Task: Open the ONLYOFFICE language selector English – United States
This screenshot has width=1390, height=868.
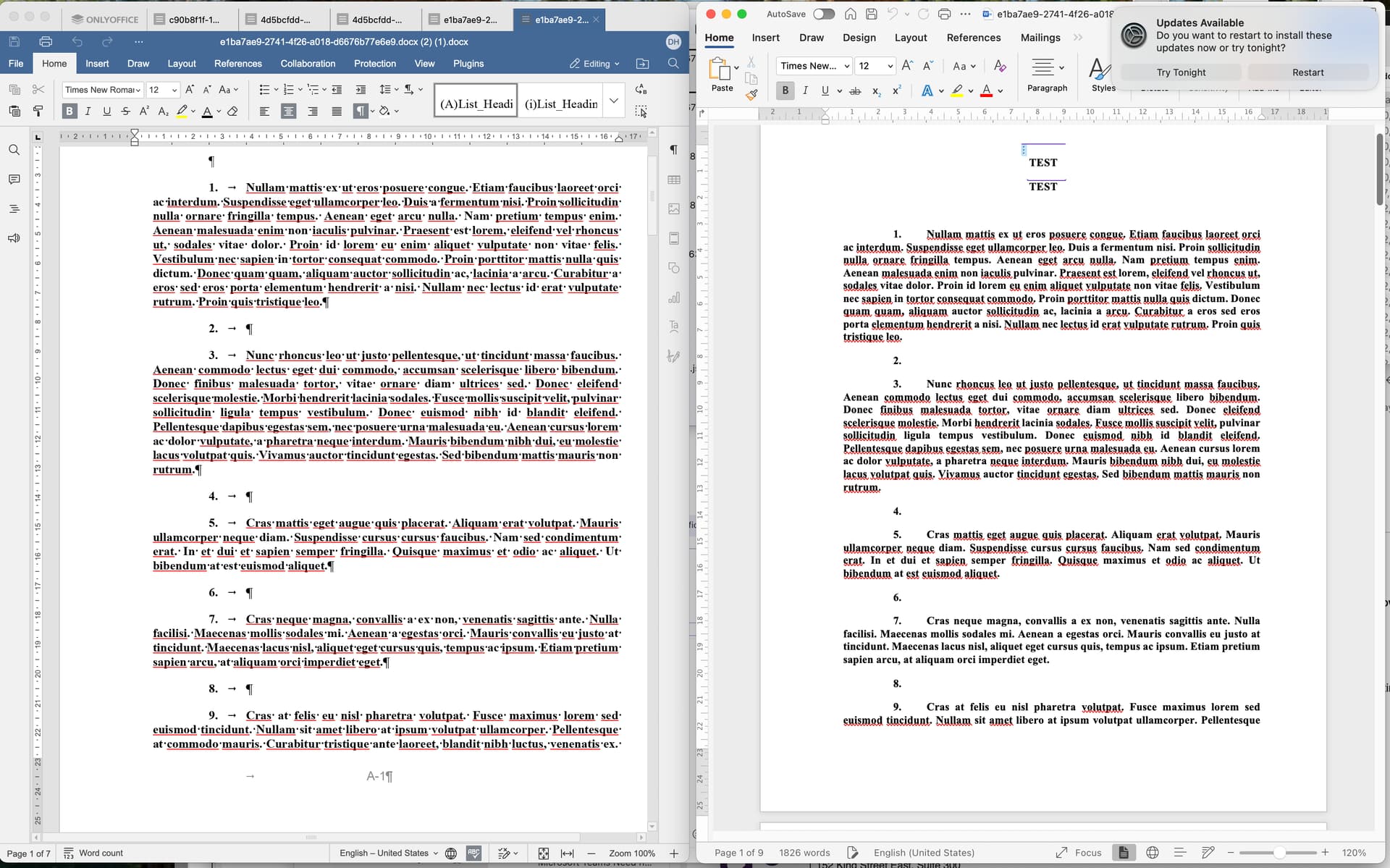Action: (x=389, y=854)
